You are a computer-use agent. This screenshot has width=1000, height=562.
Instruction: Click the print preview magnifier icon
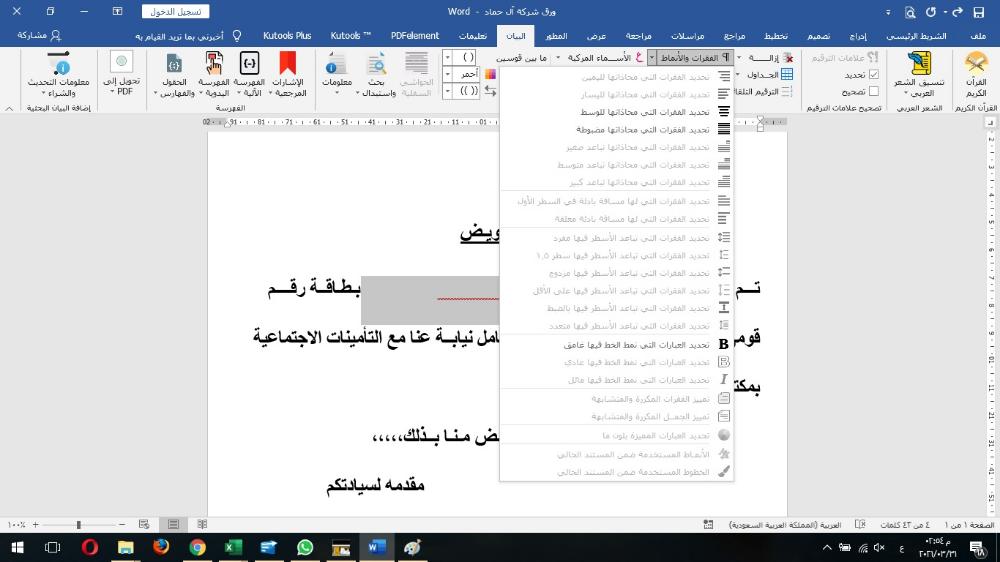[x=910, y=11]
